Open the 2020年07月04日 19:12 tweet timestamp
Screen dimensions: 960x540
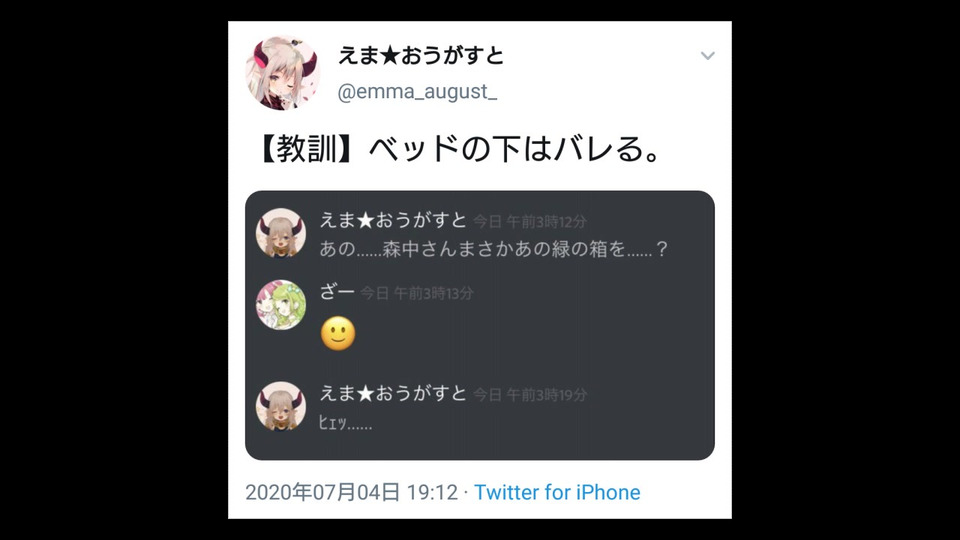[351, 492]
